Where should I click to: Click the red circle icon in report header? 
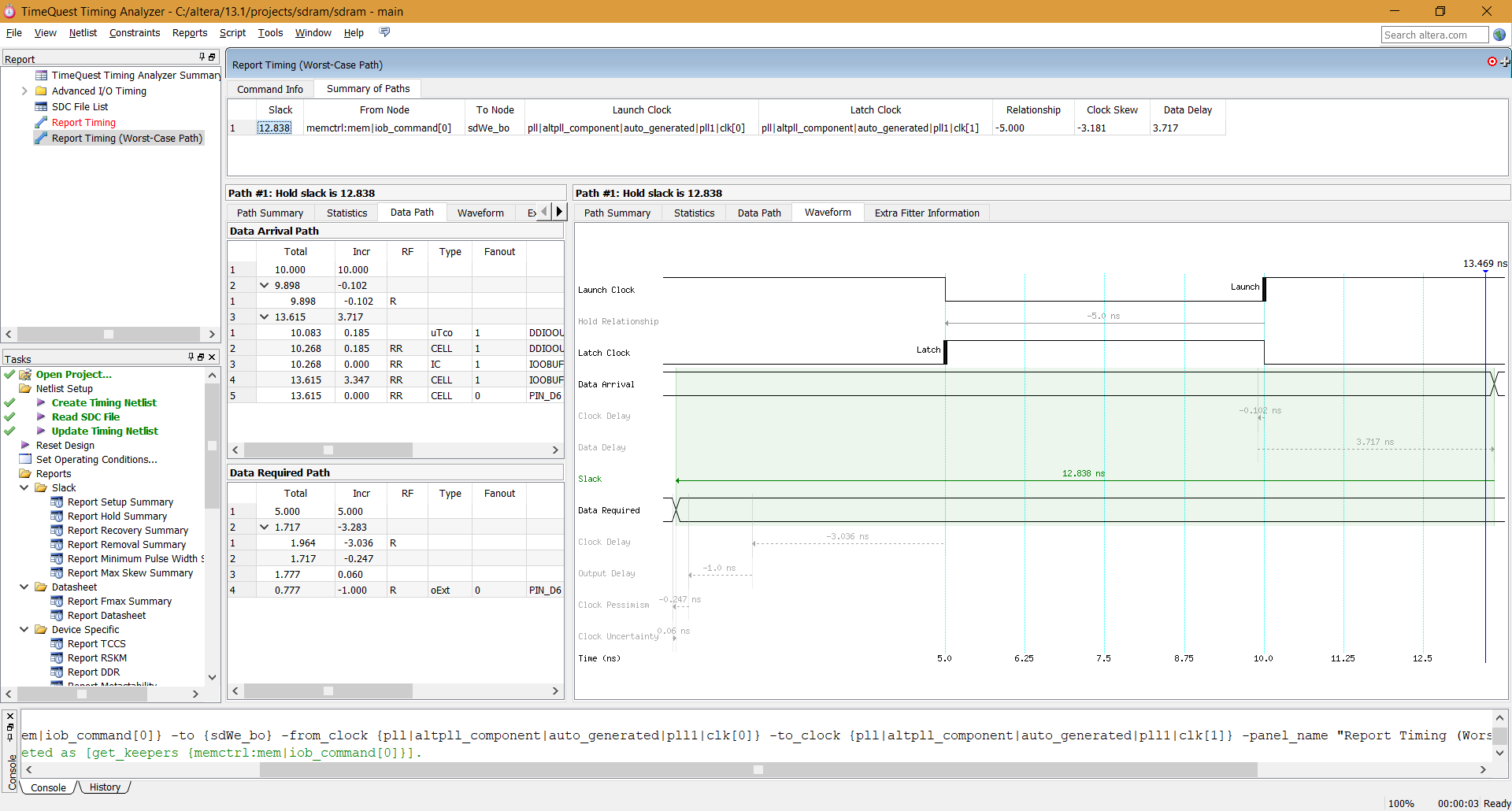[1492, 61]
